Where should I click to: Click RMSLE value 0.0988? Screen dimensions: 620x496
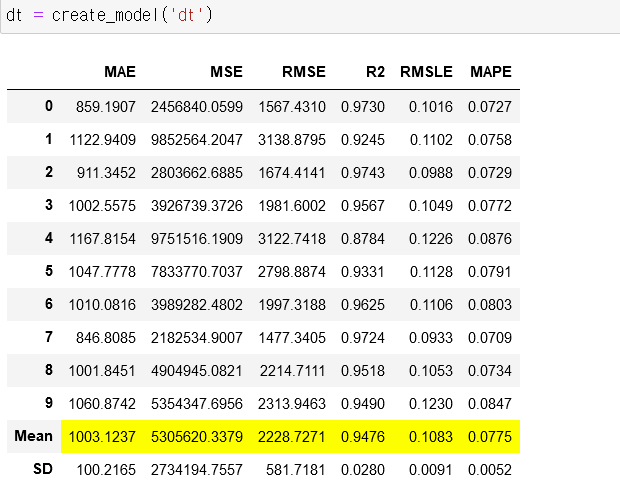(431, 173)
